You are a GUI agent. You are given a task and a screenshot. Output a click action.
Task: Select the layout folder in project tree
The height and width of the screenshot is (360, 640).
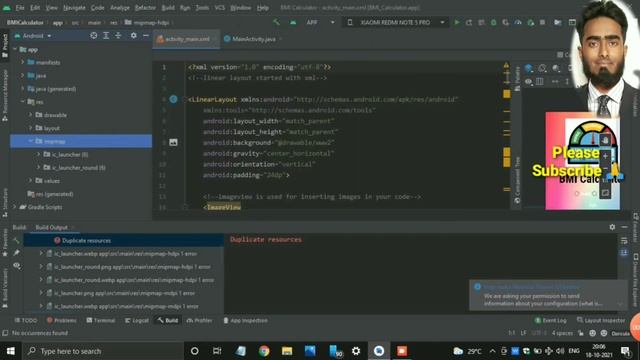[51, 128]
